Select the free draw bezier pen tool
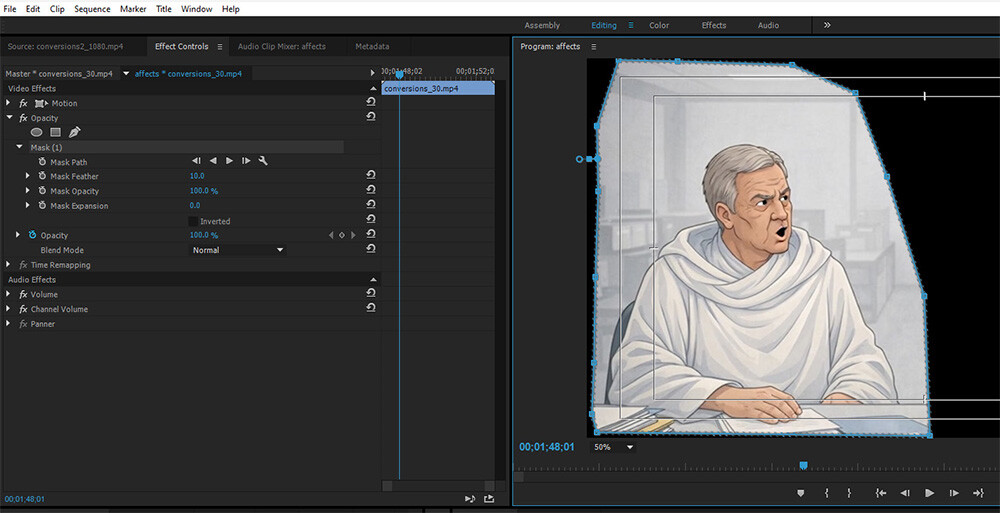Image resolution: width=1000 pixels, height=513 pixels. 75,132
